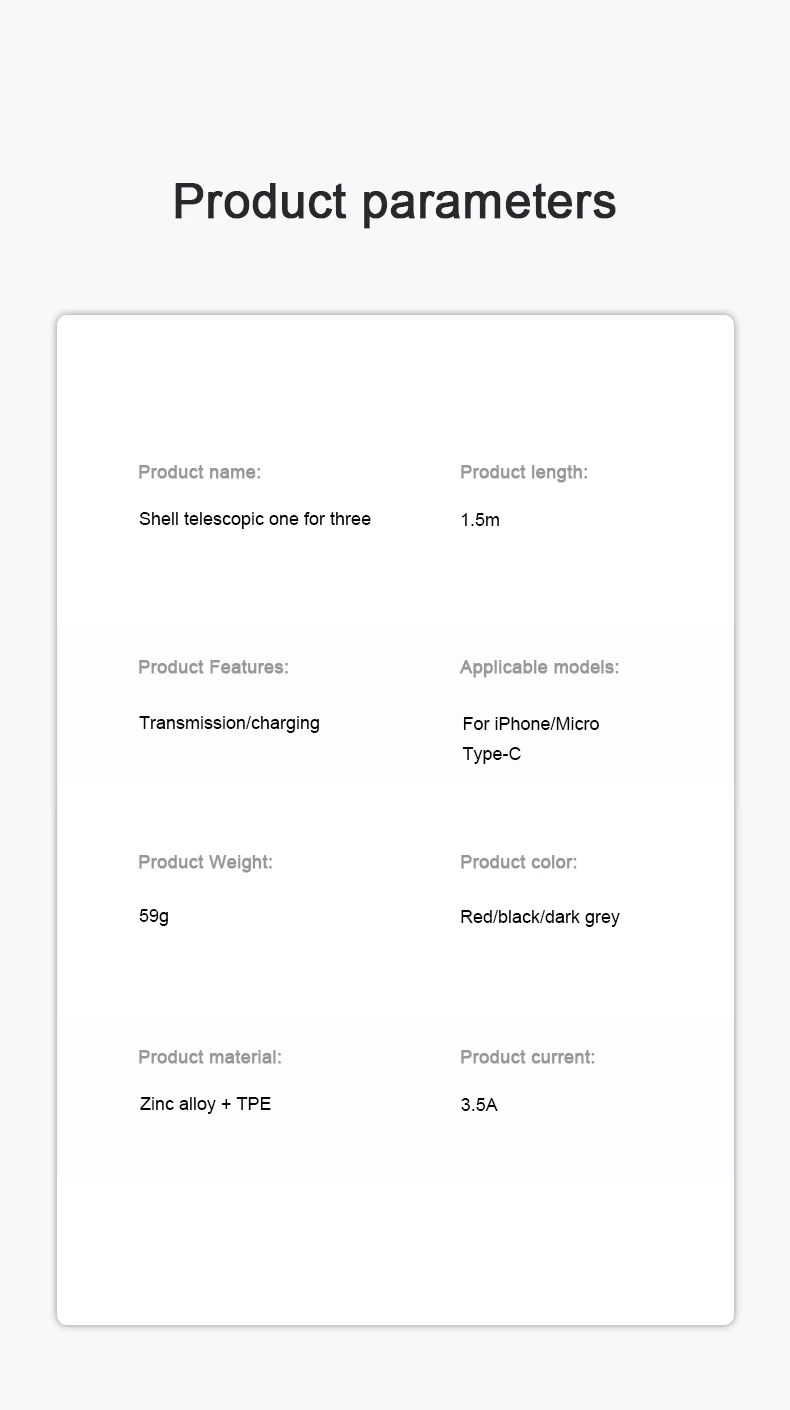
Task: Select the Product current label
Action: pos(528,1057)
